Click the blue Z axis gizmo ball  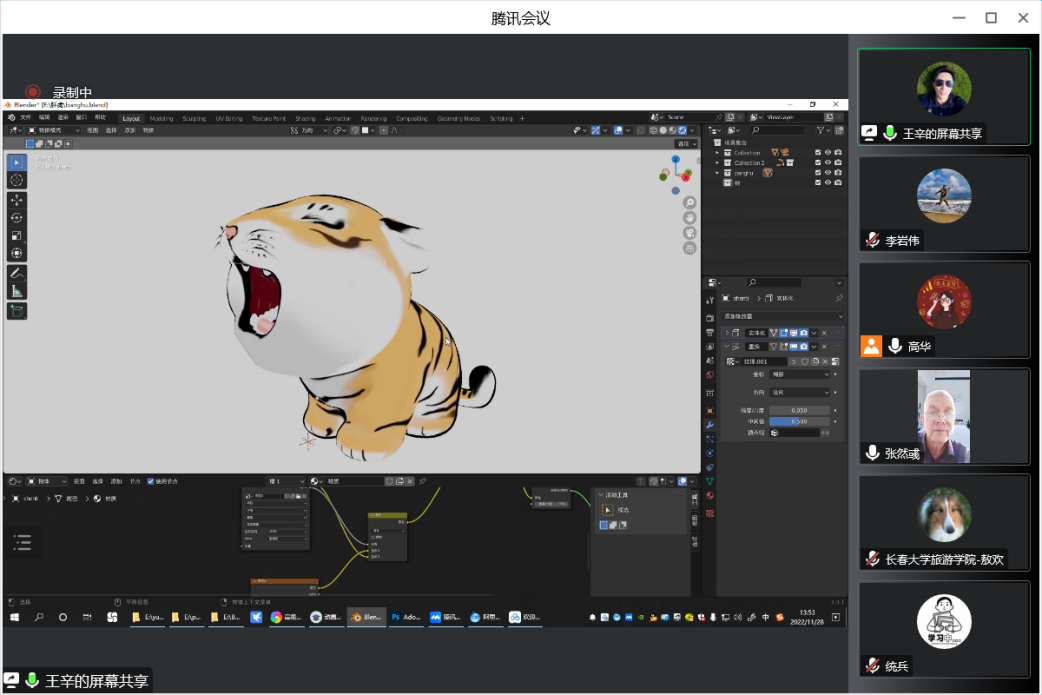tap(675, 159)
